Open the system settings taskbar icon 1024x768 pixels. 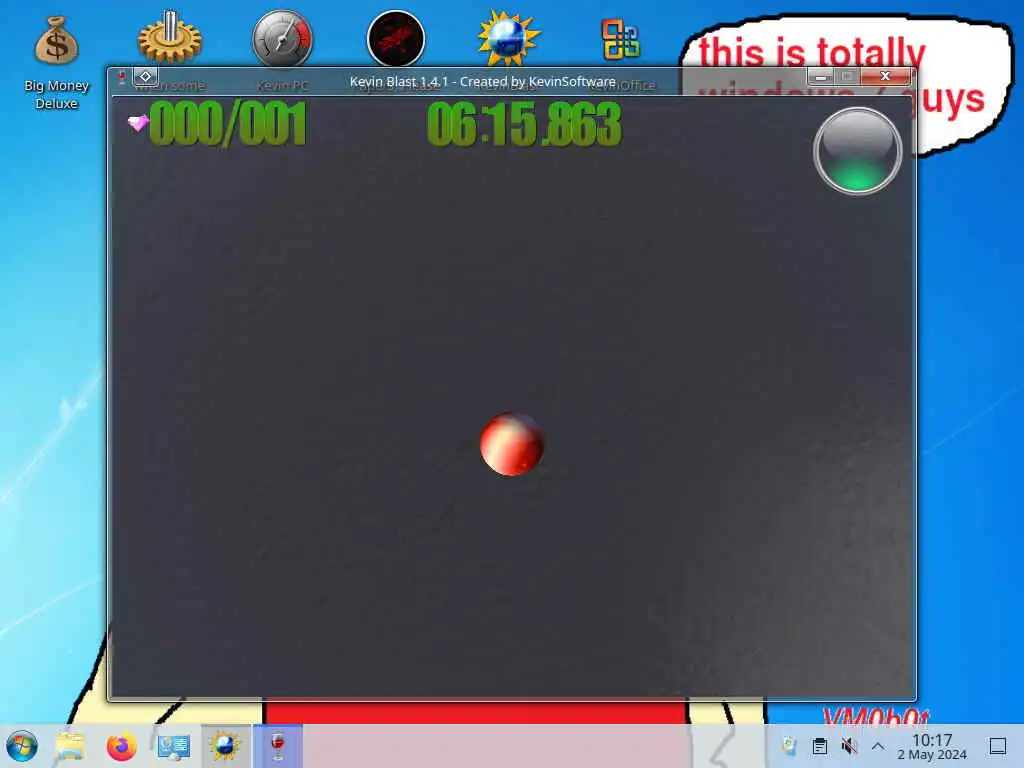(x=174, y=746)
